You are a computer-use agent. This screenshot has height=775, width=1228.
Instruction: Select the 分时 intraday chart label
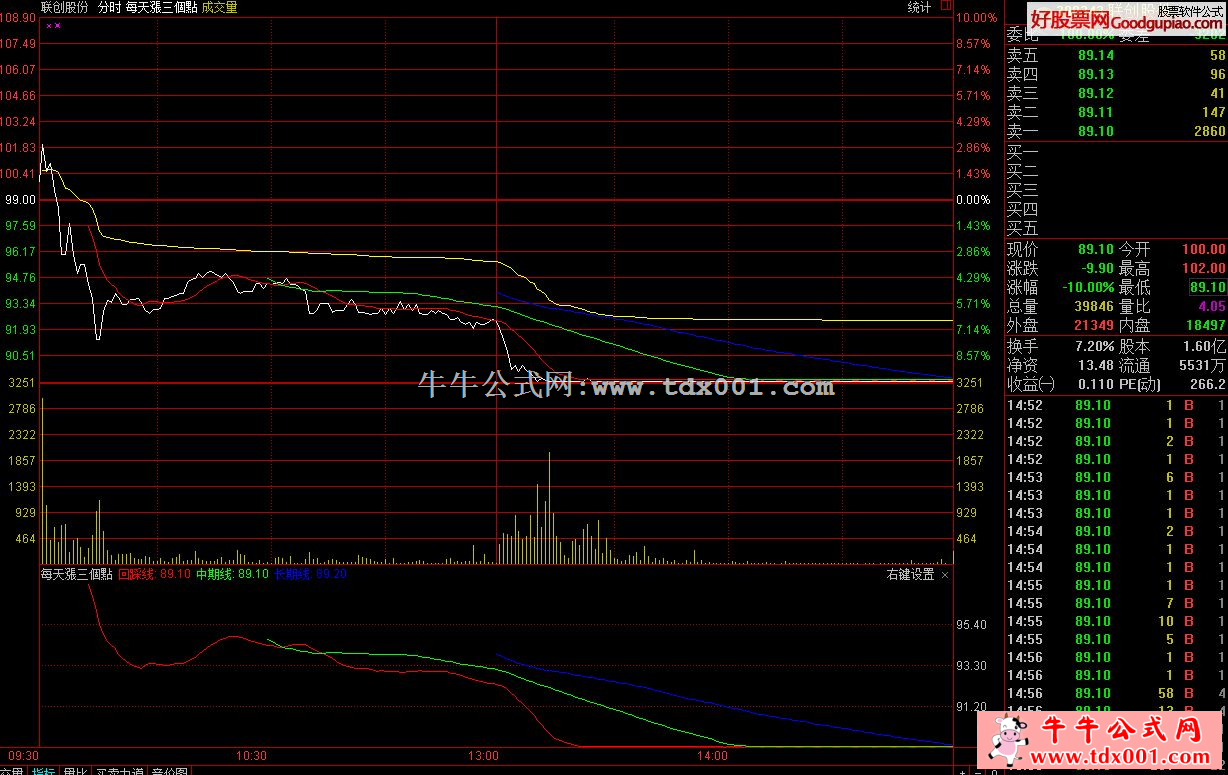click(110, 7)
